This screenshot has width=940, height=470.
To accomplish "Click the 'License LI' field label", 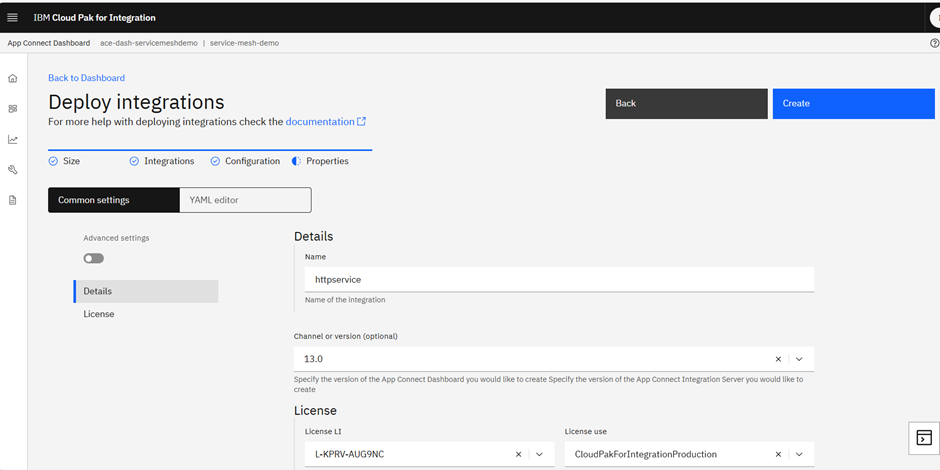I will (x=323, y=432).
